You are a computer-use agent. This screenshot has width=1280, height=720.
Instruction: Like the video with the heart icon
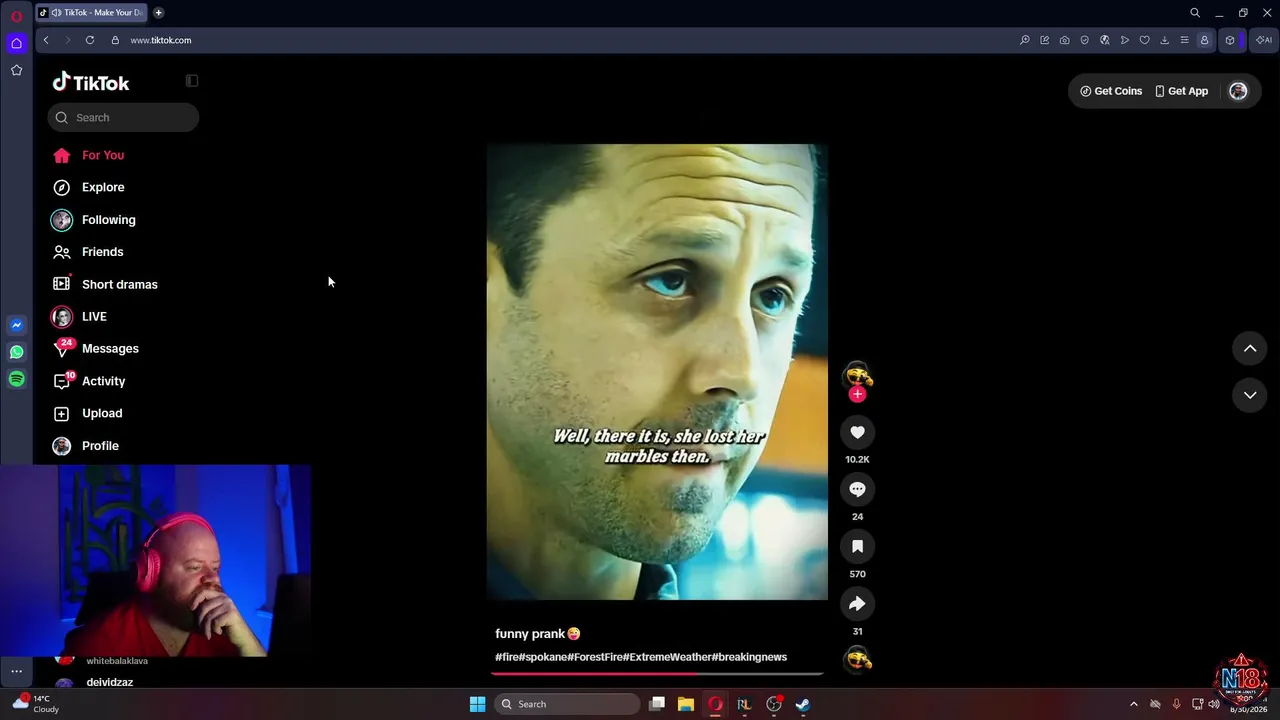857,432
